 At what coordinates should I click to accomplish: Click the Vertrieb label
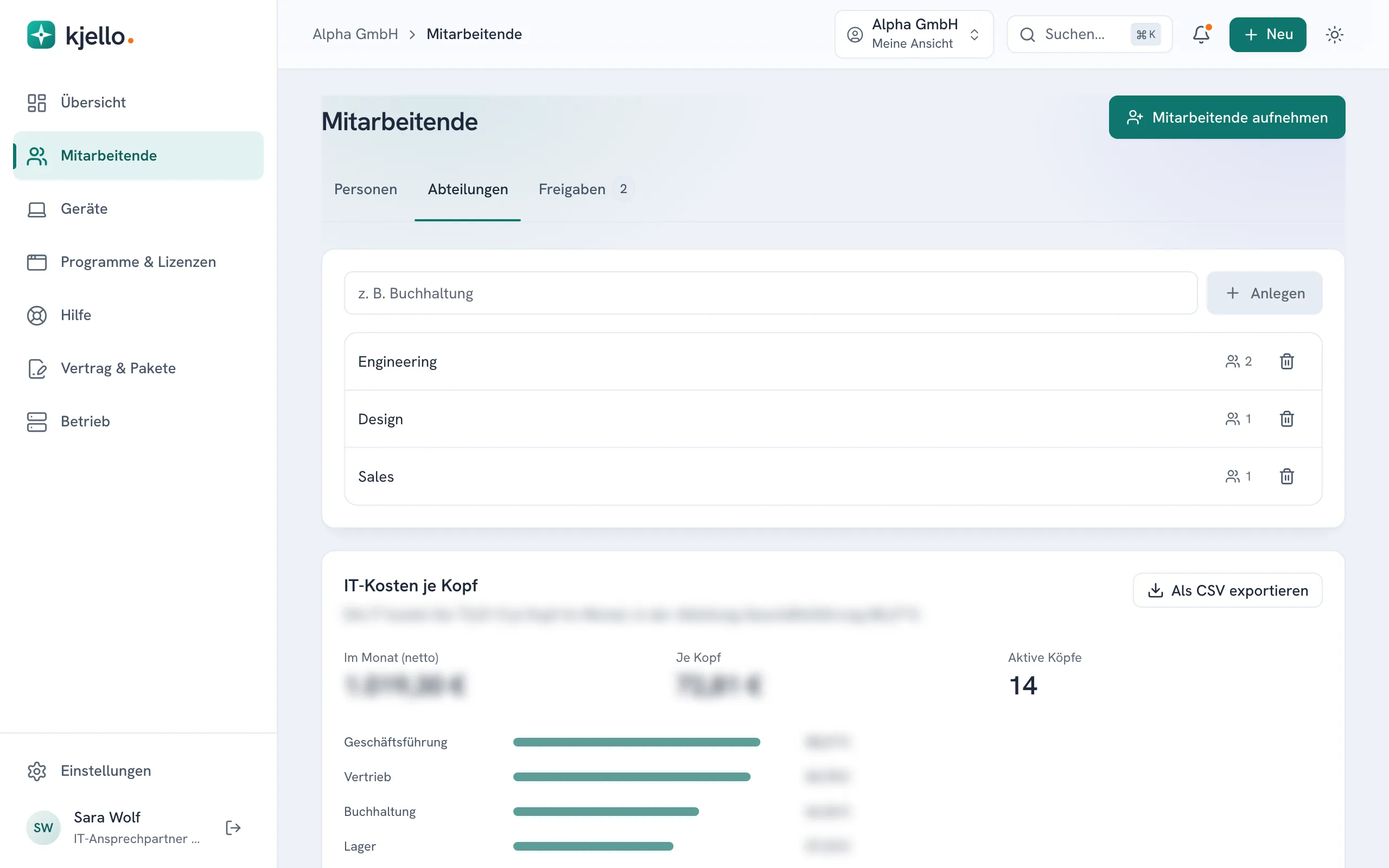[x=367, y=777]
